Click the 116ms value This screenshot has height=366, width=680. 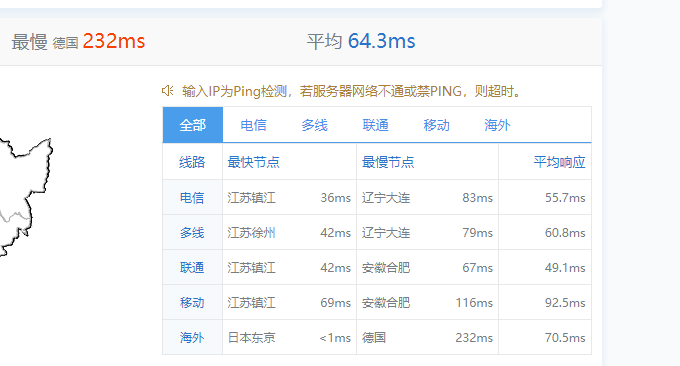pyautogui.click(x=474, y=303)
